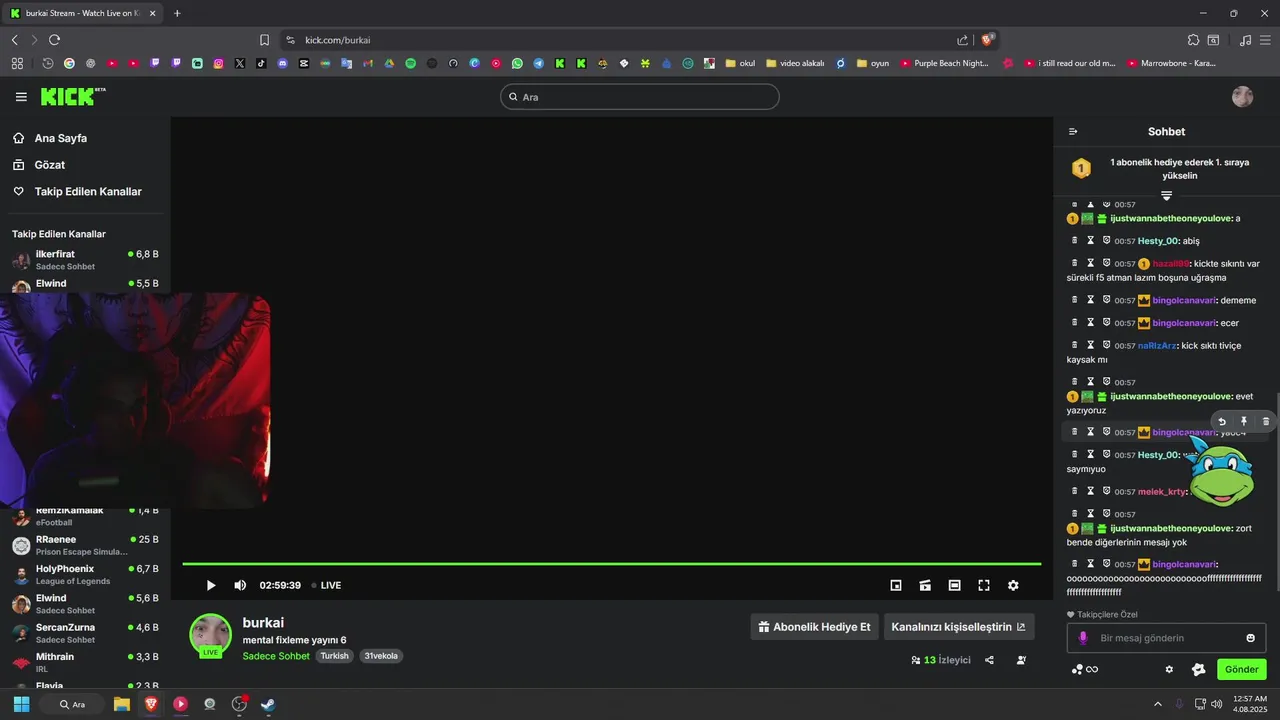The height and width of the screenshot is (720, 1280).
Task: Open a new browser tab
Action: click(177, 13)
